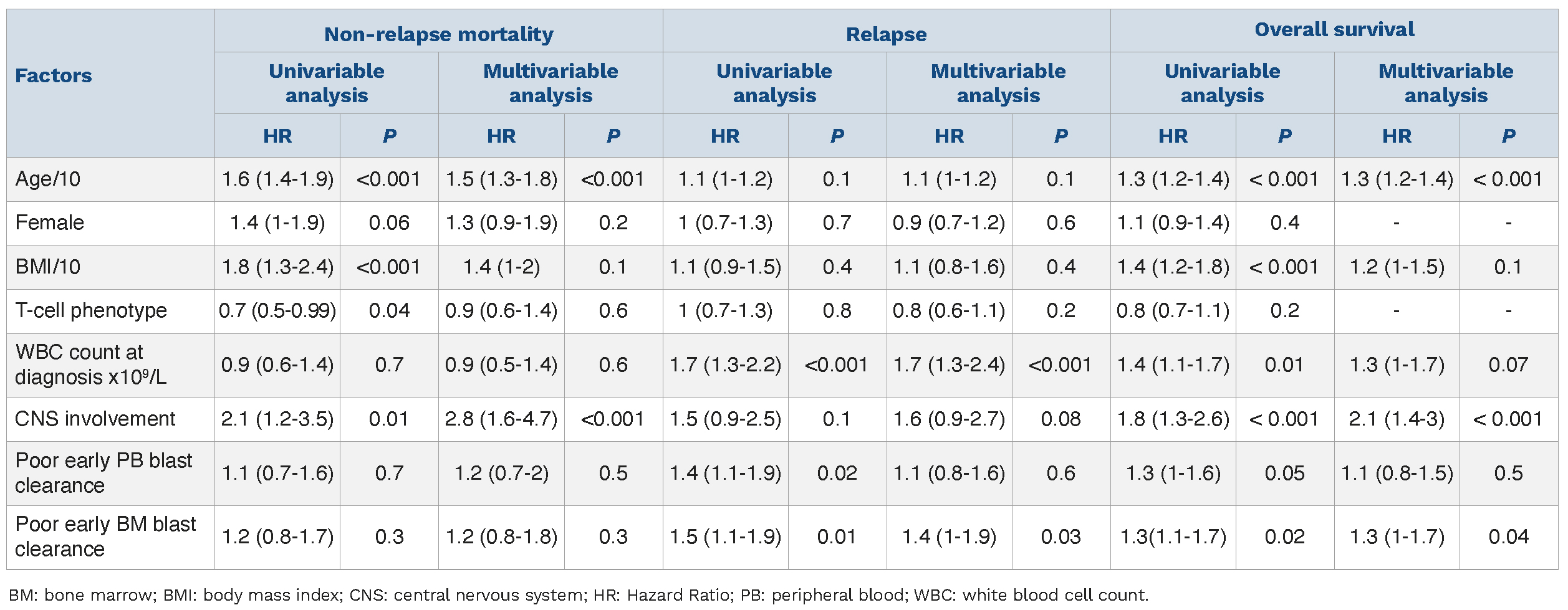Select the P value cell 0.07
1568x610 pixels.
[x=1508, y=365]
